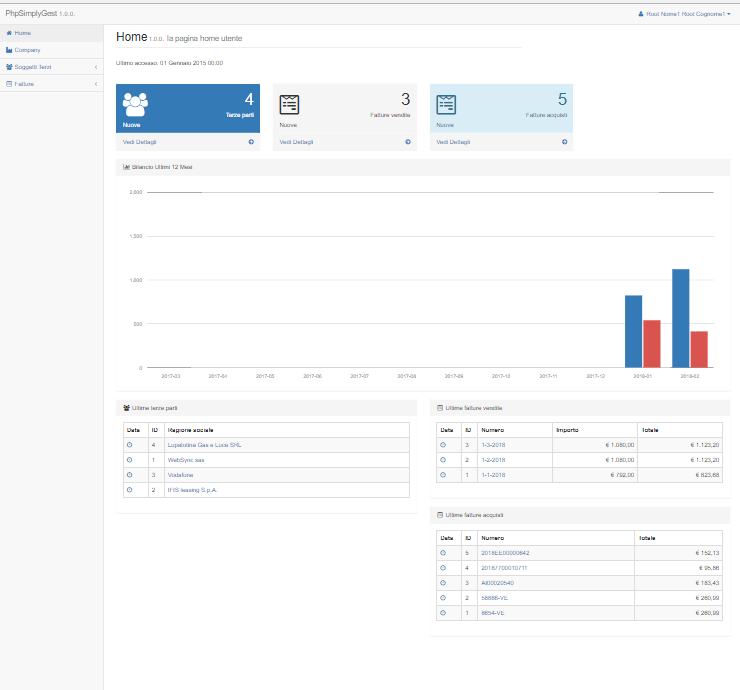Click the PhpSimplyGest brand title

point(31,13)
